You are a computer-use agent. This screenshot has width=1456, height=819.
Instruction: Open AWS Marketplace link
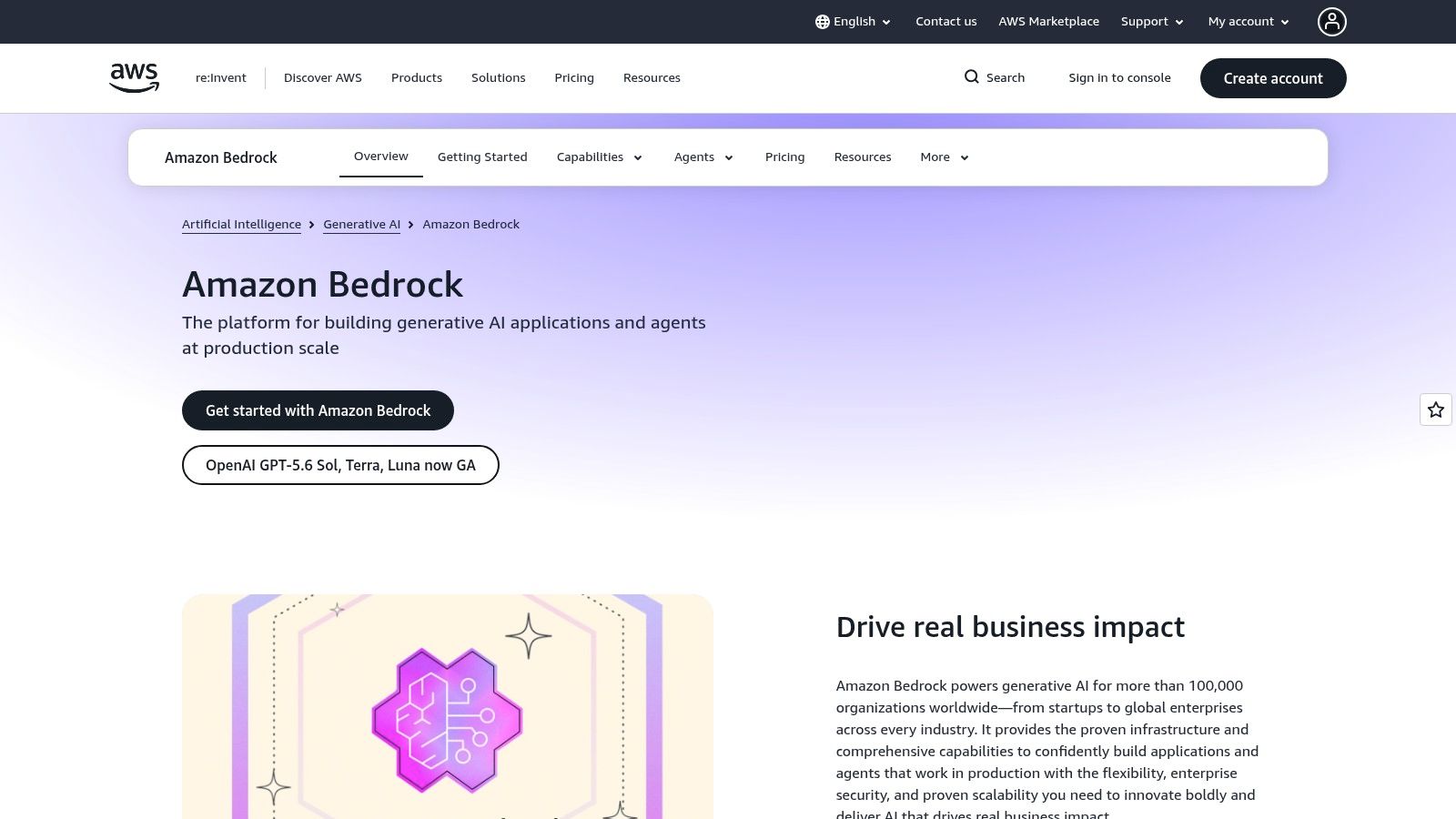1048,22
